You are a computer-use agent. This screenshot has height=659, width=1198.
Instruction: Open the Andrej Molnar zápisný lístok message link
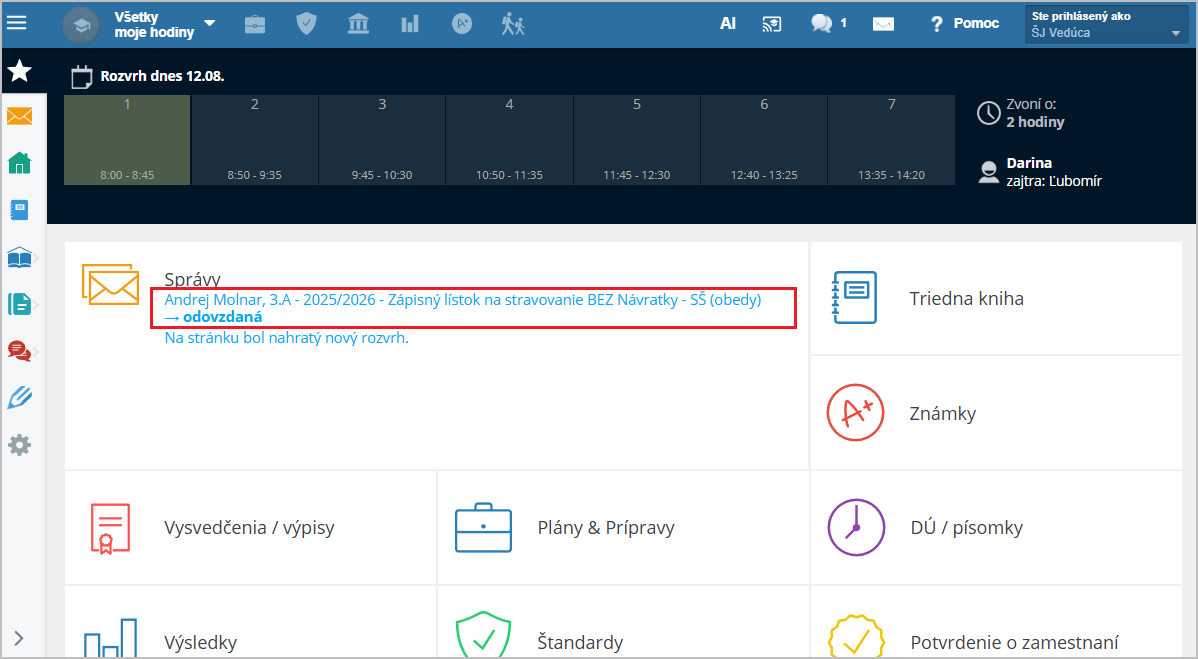(462, 300)
